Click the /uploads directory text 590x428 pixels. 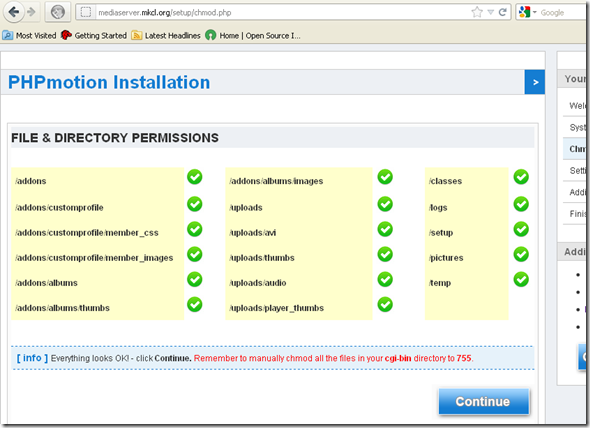click(x=246, y=207)
